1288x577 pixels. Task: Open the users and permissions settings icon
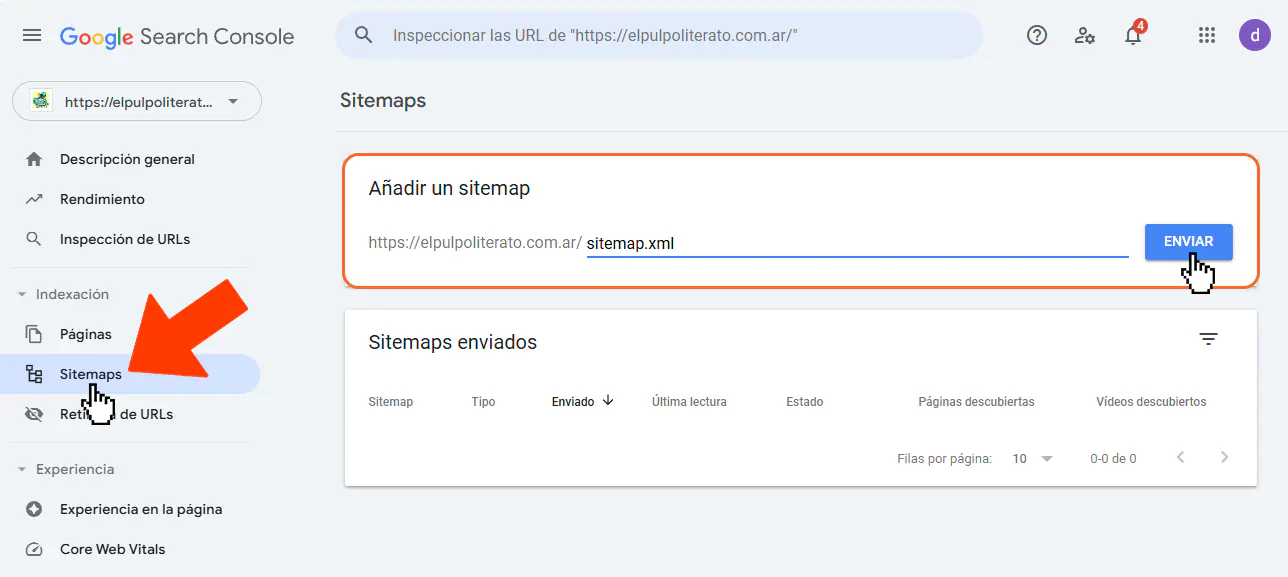(x=1084, y=34)
